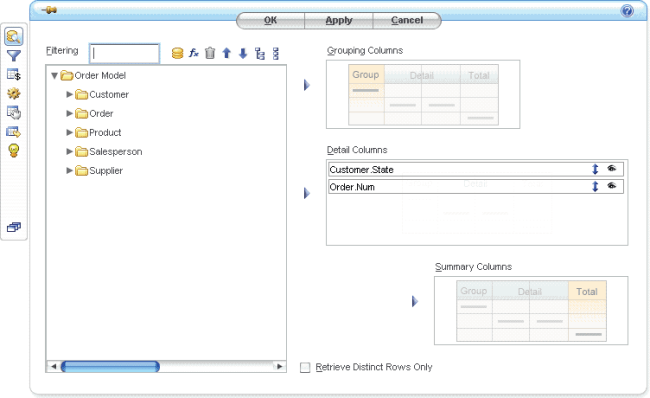Select the Order Model root item
The width and height of the screenshot is (650, 398).
point(100,75)
